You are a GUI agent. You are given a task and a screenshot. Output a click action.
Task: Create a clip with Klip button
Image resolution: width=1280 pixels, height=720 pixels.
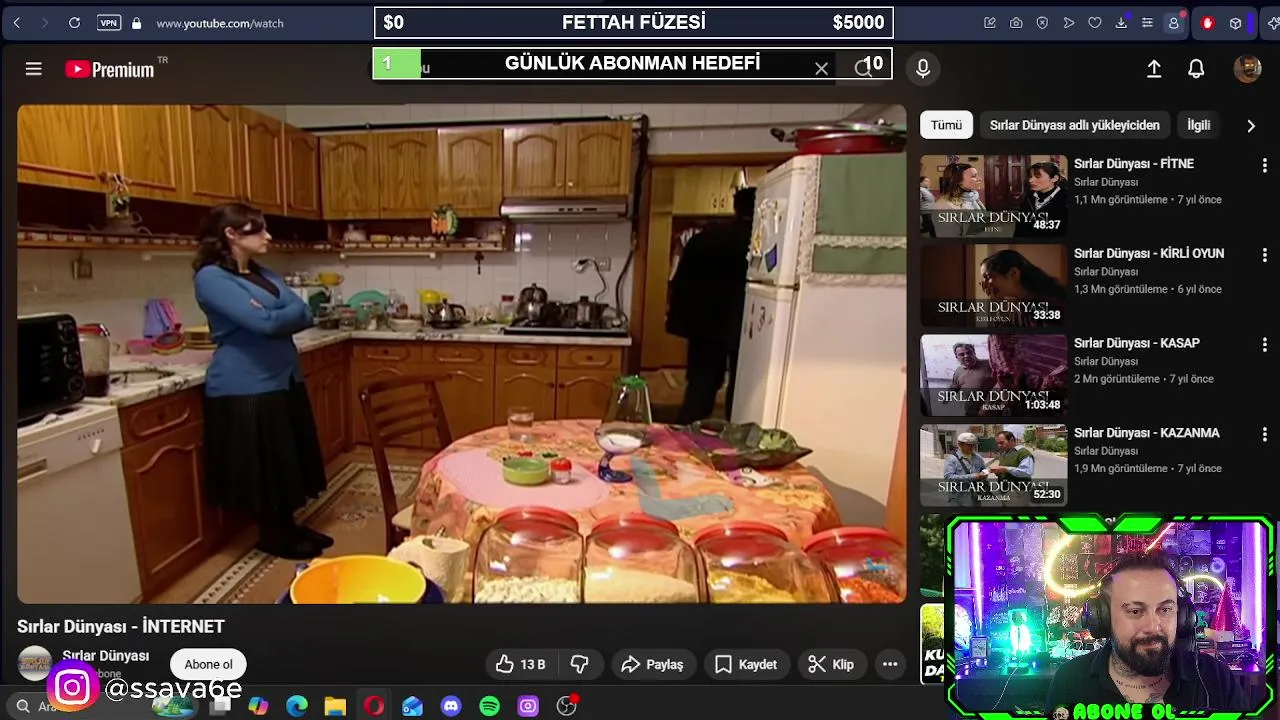coord(831,664)
